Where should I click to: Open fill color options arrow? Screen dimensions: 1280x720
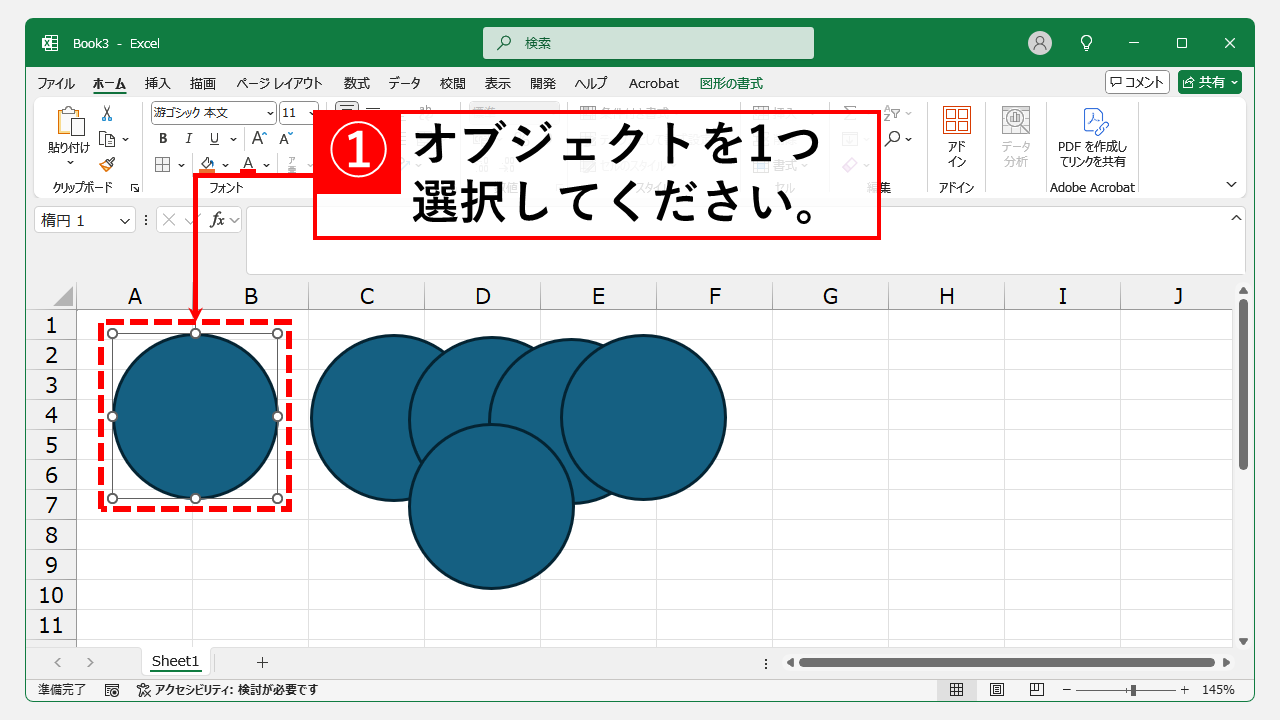[x=225, y=165]
